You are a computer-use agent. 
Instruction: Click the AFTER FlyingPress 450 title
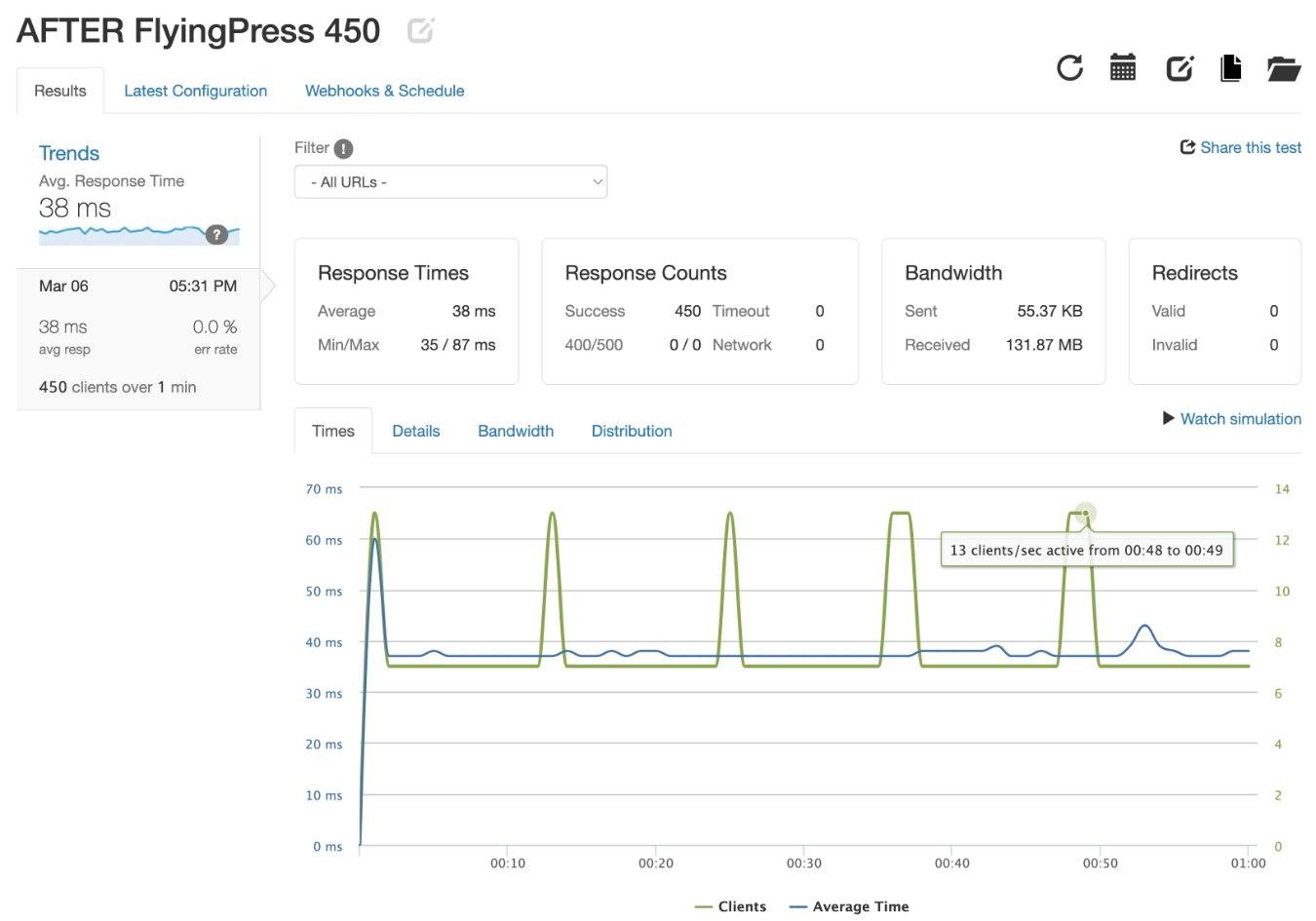pos(199,31)
